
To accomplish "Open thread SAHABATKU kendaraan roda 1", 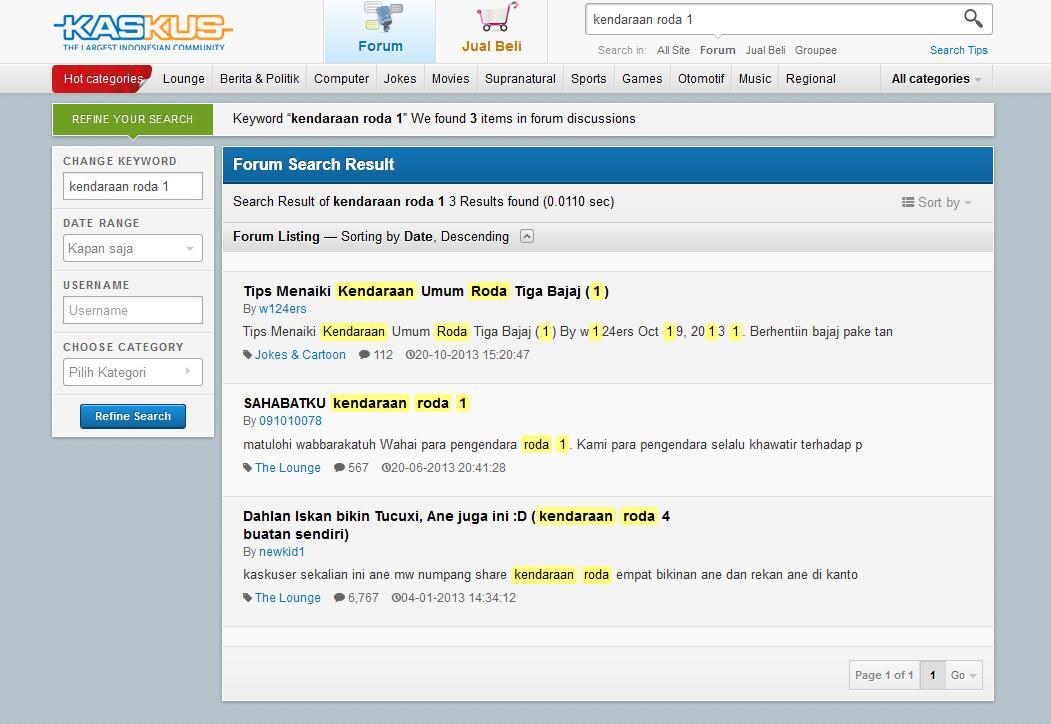I will click(356, 403).
